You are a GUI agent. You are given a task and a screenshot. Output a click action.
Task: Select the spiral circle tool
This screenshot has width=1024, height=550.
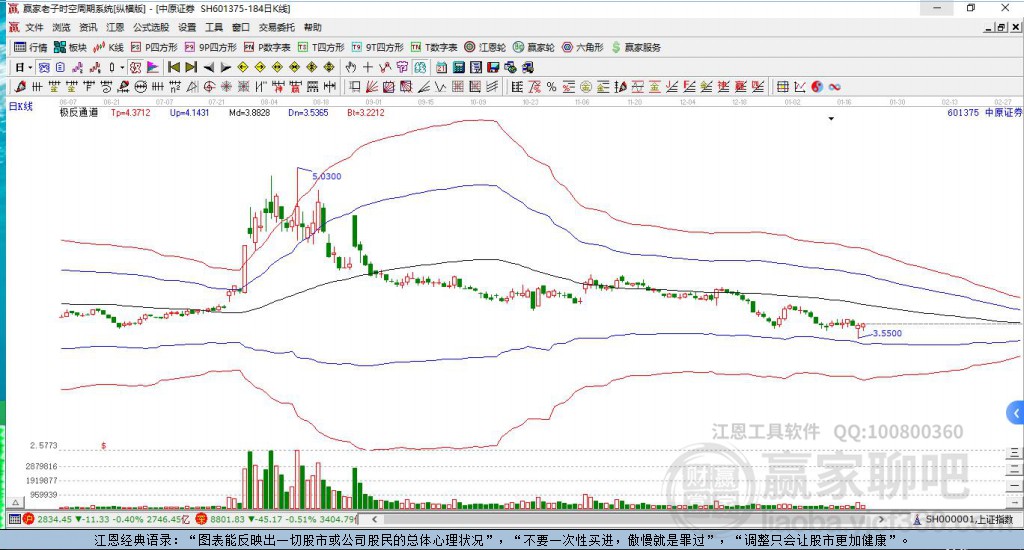(x=209, y=86)
